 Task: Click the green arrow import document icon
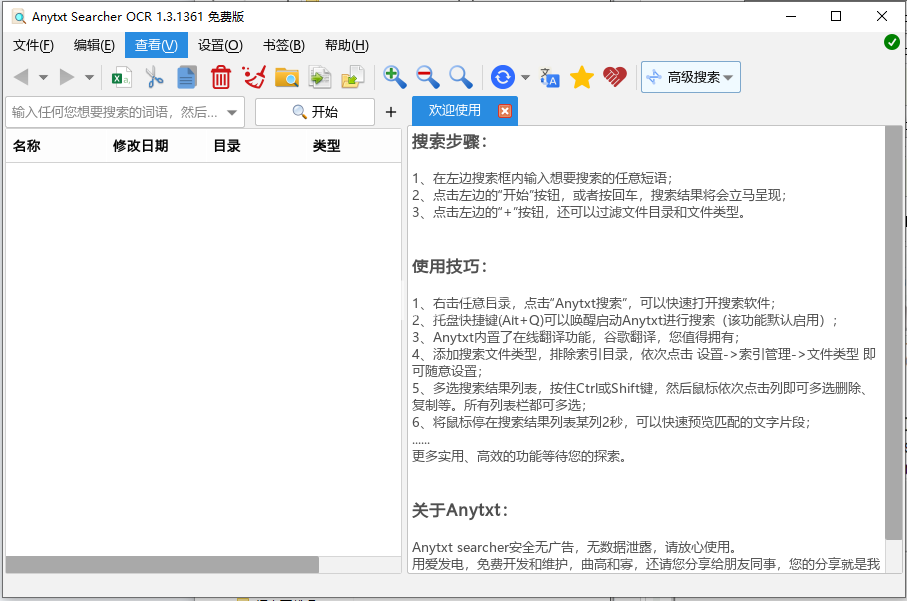coord(320,77)
